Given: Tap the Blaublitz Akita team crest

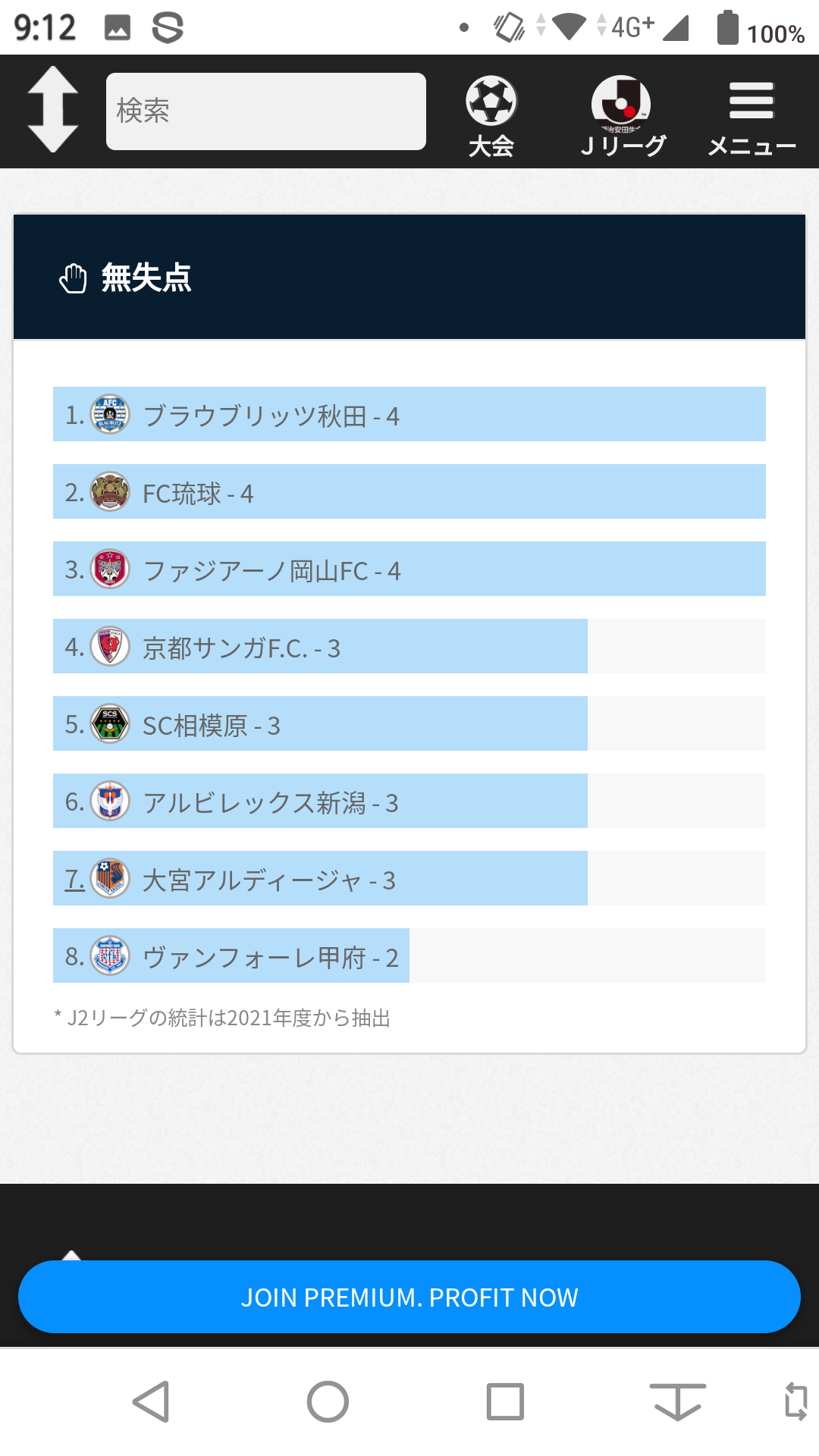Looking at the screenshot, I should [110, 415].
